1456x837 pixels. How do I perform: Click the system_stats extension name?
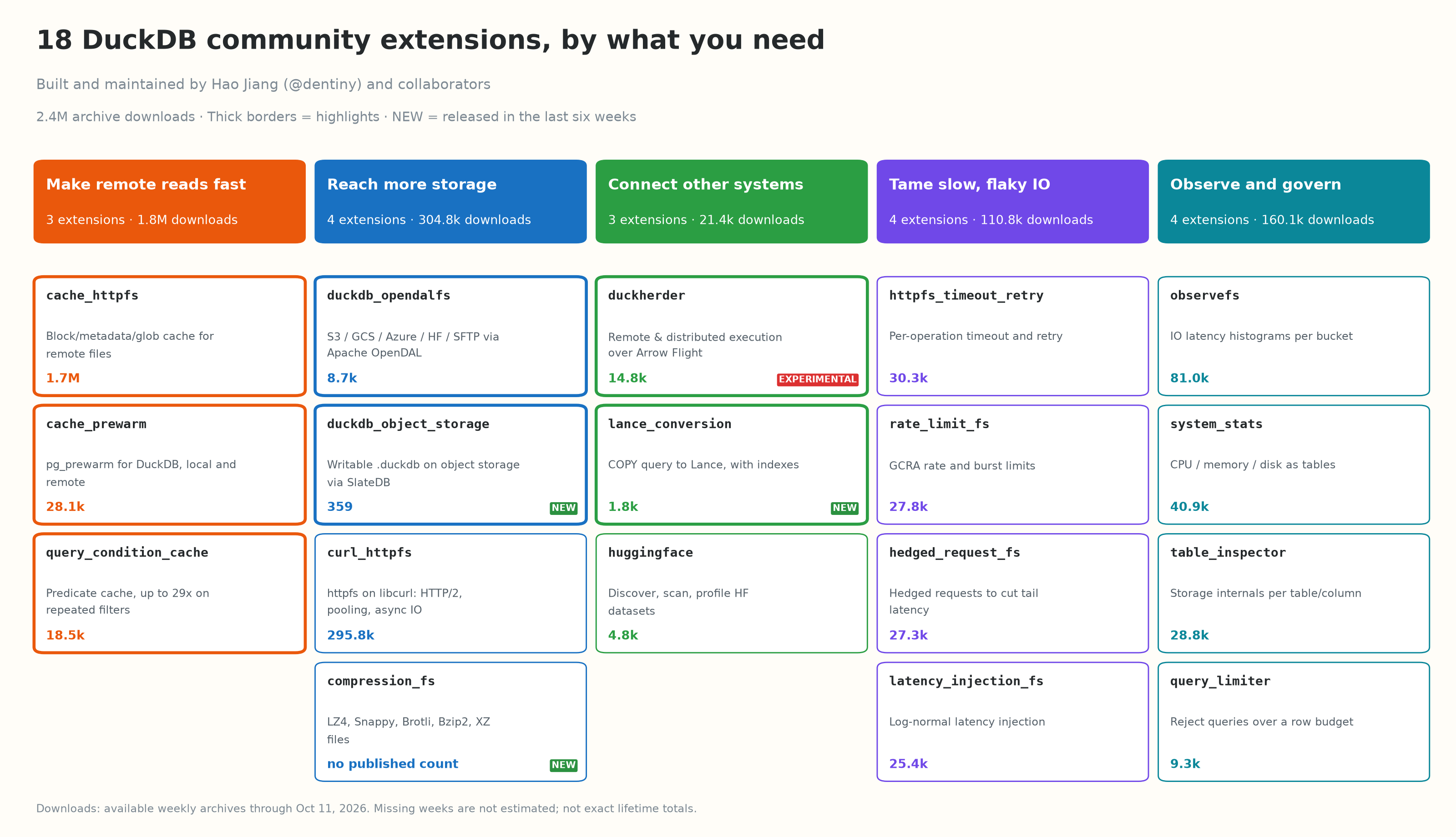click(x=1216, y=424)
